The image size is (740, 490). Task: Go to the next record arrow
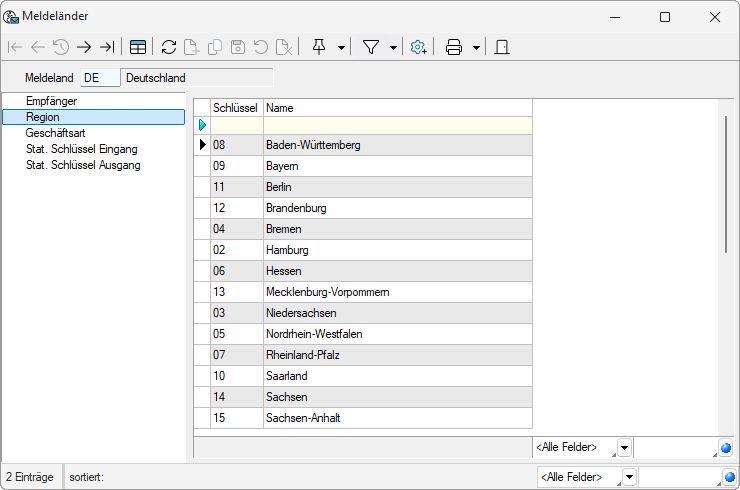(84, 47)
